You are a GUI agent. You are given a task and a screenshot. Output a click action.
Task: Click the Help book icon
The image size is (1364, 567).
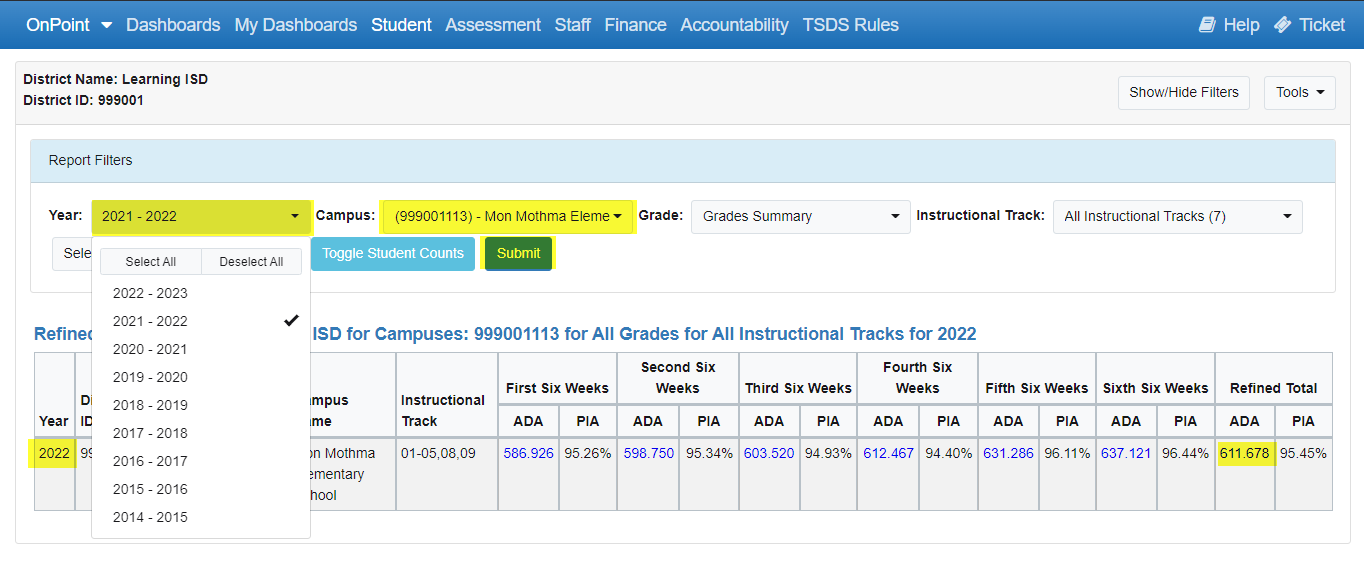pos(1207,25)
